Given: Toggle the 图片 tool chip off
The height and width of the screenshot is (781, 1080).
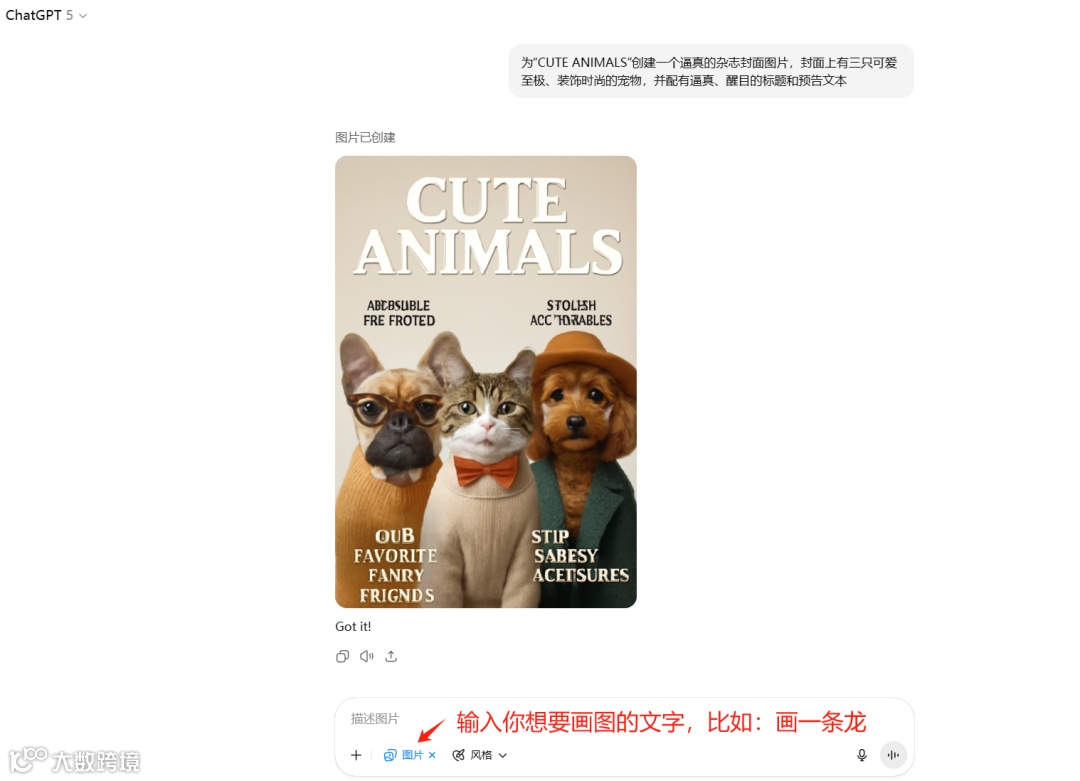Looking at the screenshot, I should pyautogui.click(x=410, y=755).
